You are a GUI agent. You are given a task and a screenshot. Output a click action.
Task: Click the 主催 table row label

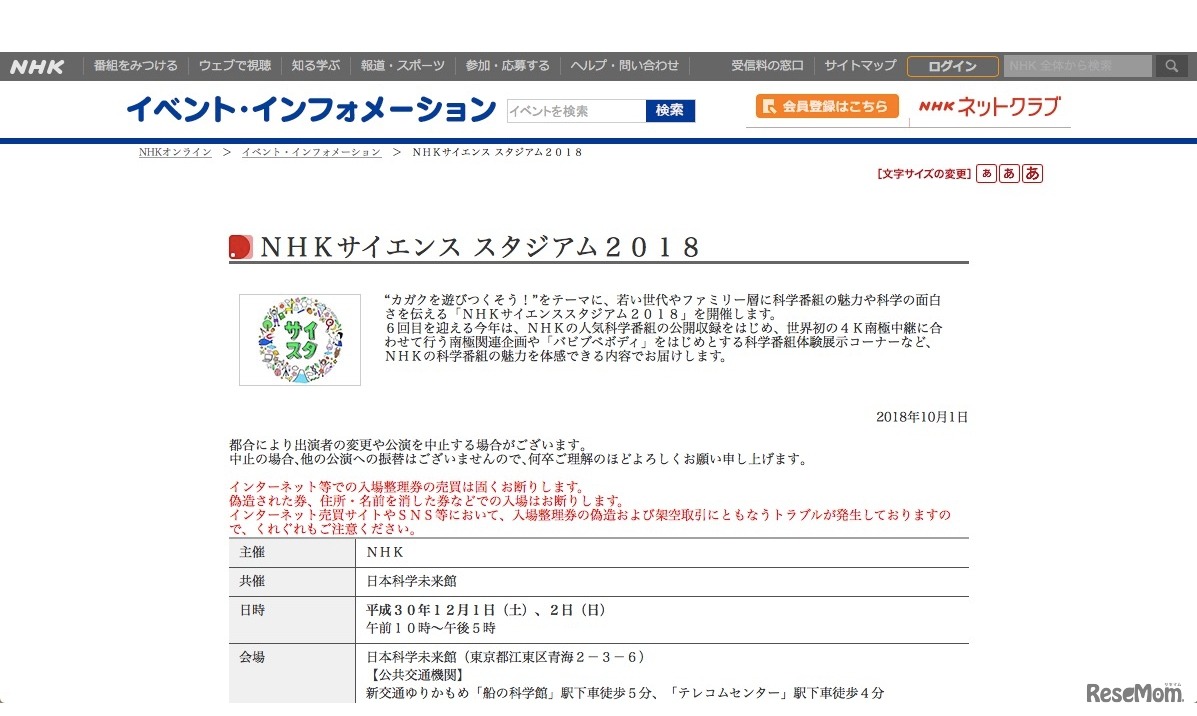click(252, 552)
